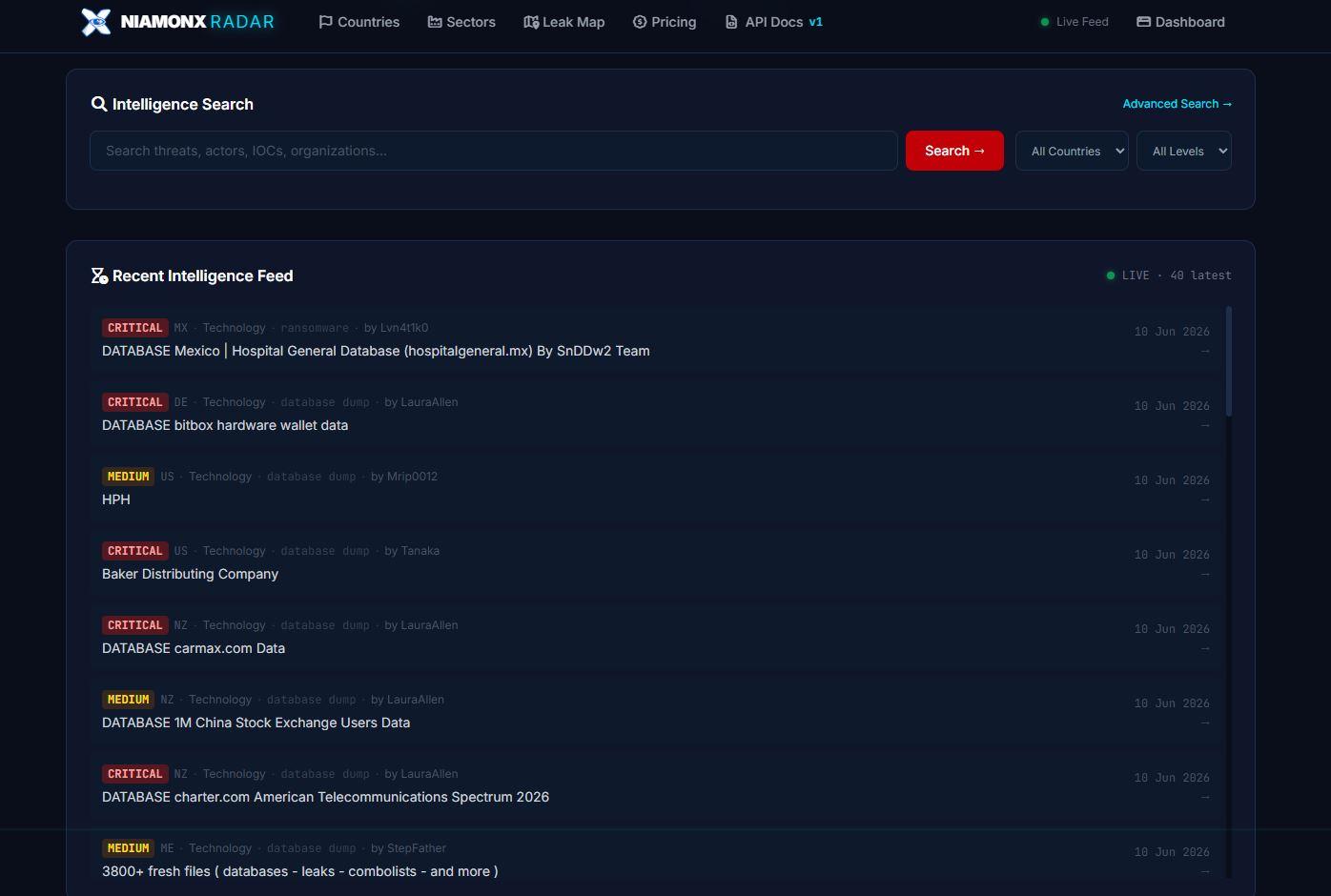Viewport: 1331px width, 896px height.
Task: Open the Pricing page
Action: pos(665,21)
